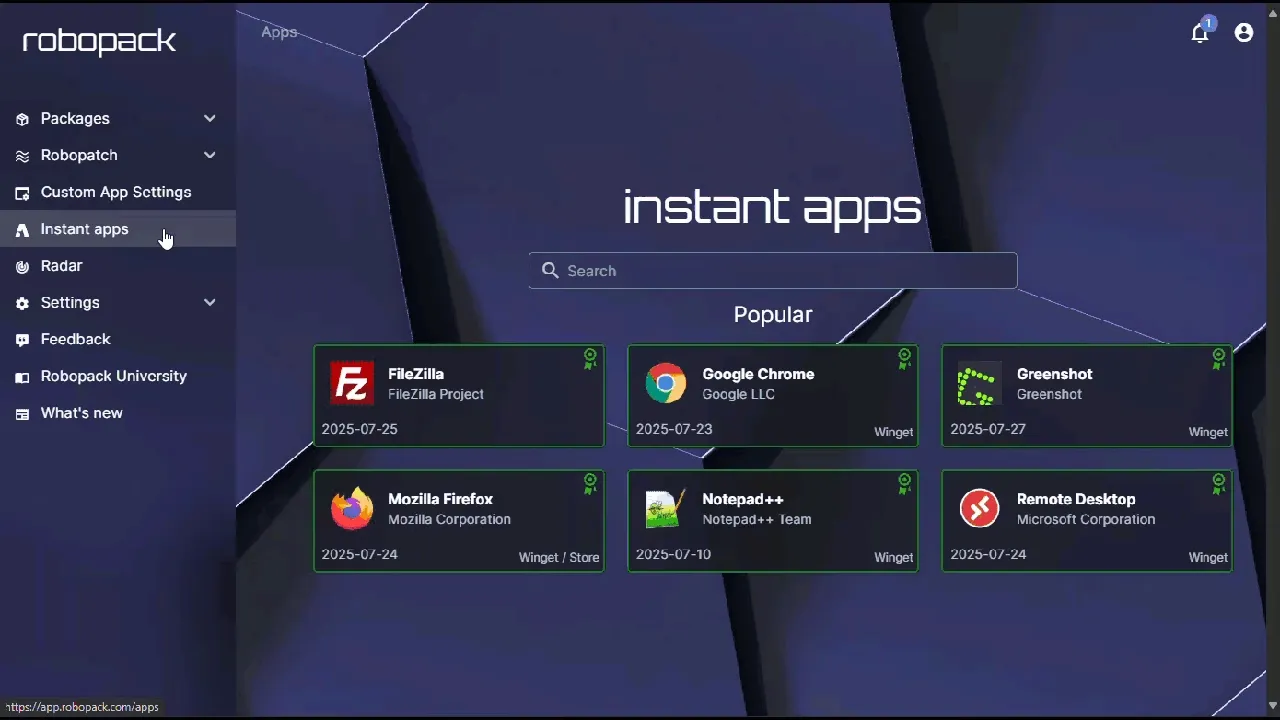Open the What's new page
Image resolution: width=1280 pixels, height=720 pixels.
pyautogui.click(x=118, y=413)
